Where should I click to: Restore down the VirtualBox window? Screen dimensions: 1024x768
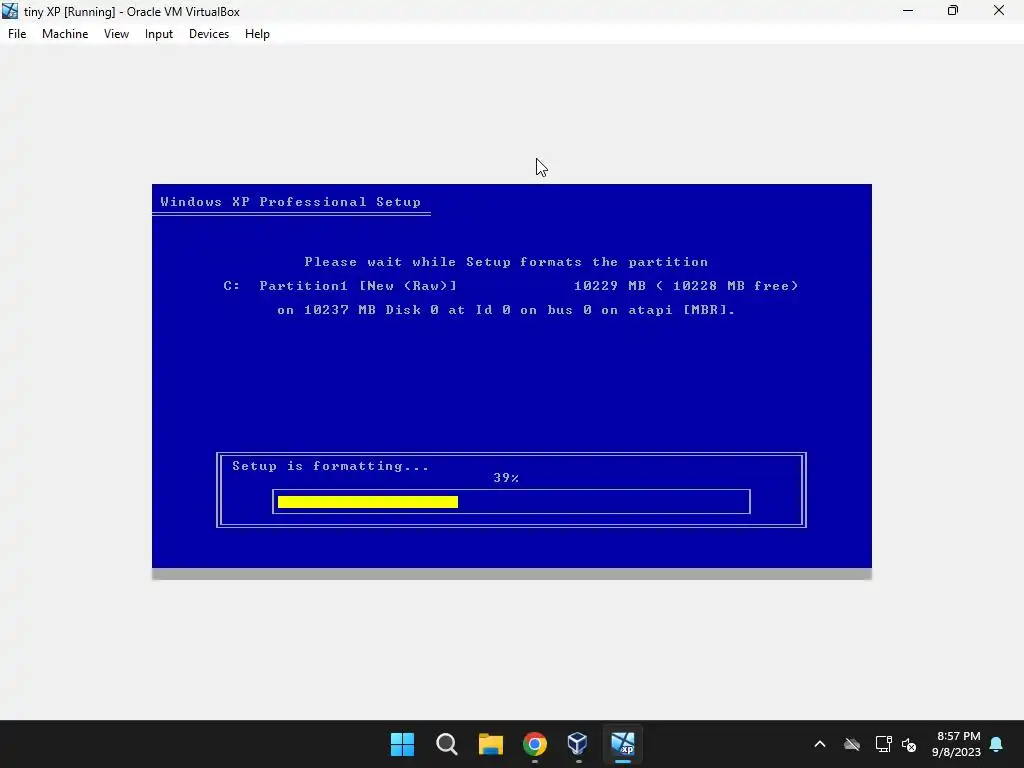[x=953, y=11]
